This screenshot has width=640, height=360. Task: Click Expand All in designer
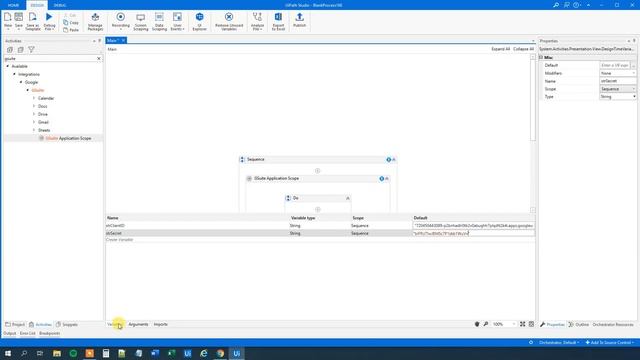[x=500, y=49]
